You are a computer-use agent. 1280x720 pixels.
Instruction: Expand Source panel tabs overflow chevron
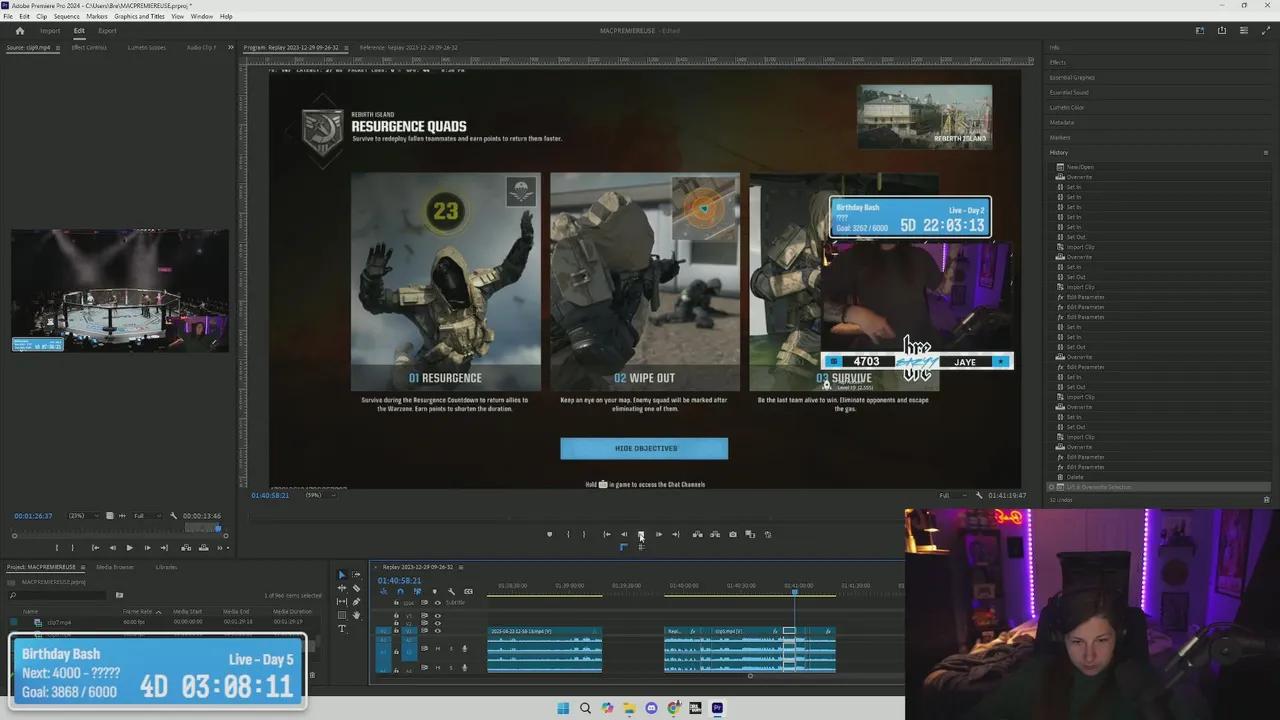230,47
